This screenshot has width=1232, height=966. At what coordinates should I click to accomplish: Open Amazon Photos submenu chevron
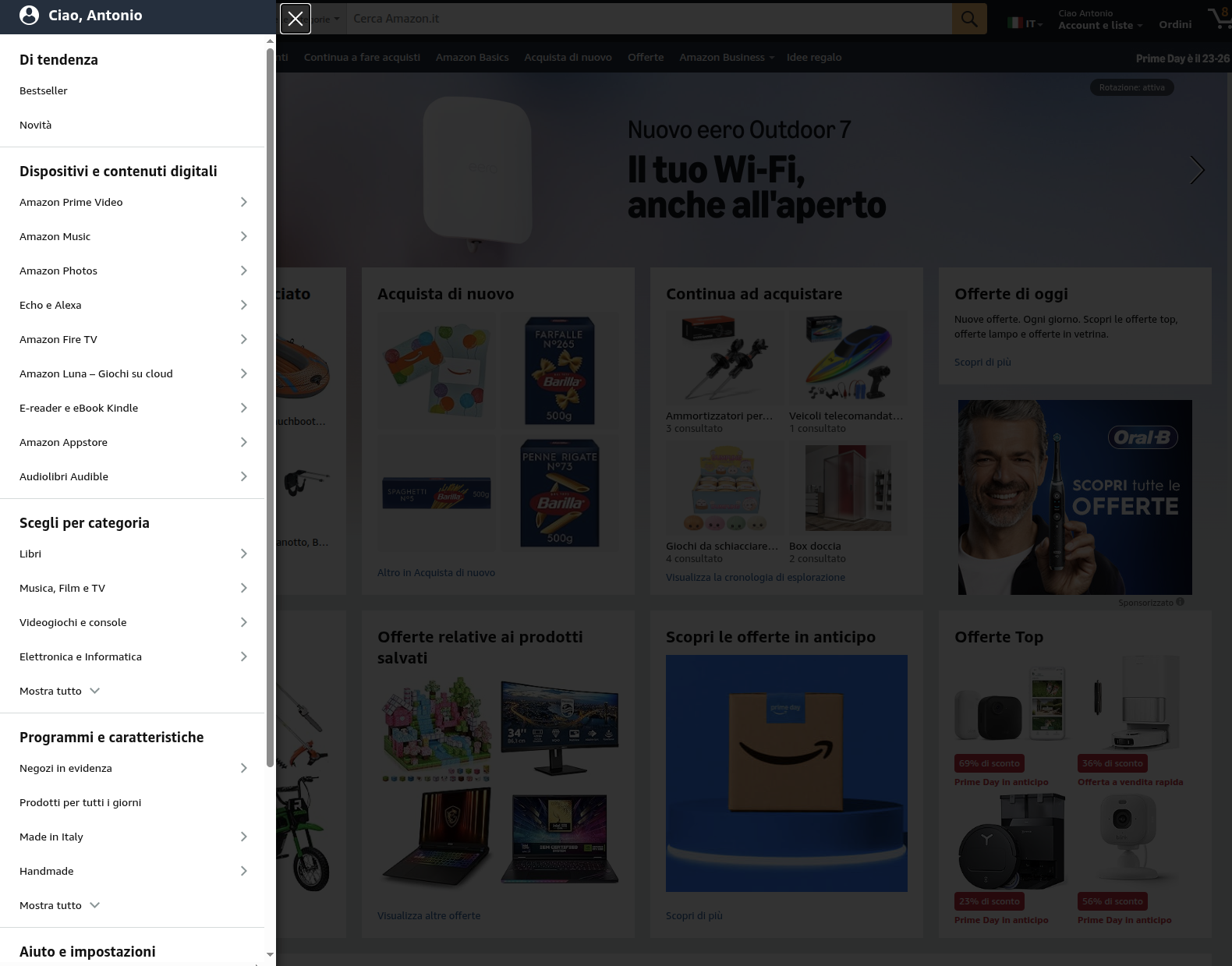tap(243, 271)
